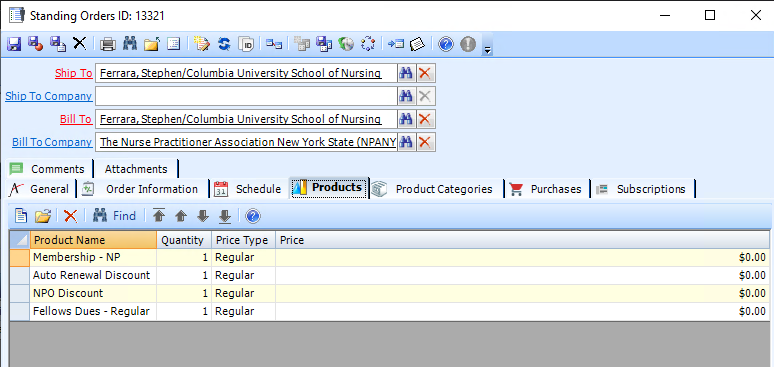Move product row up one
774x367 pixels.
coord(181,216)
